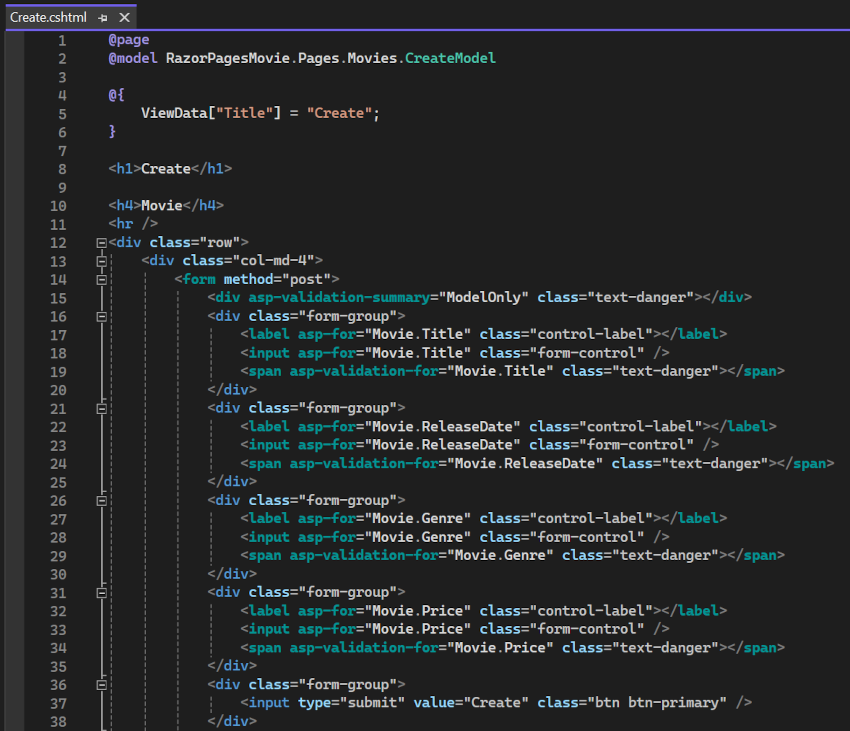Close the Create.cshtml editor tab

(x=123, y=17)
